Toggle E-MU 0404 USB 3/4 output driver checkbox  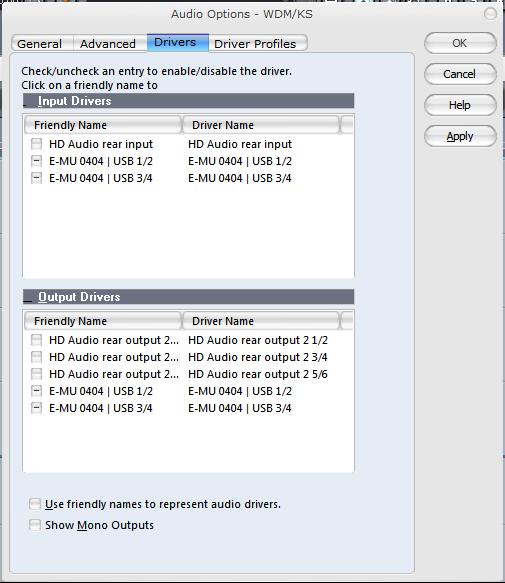36,408
